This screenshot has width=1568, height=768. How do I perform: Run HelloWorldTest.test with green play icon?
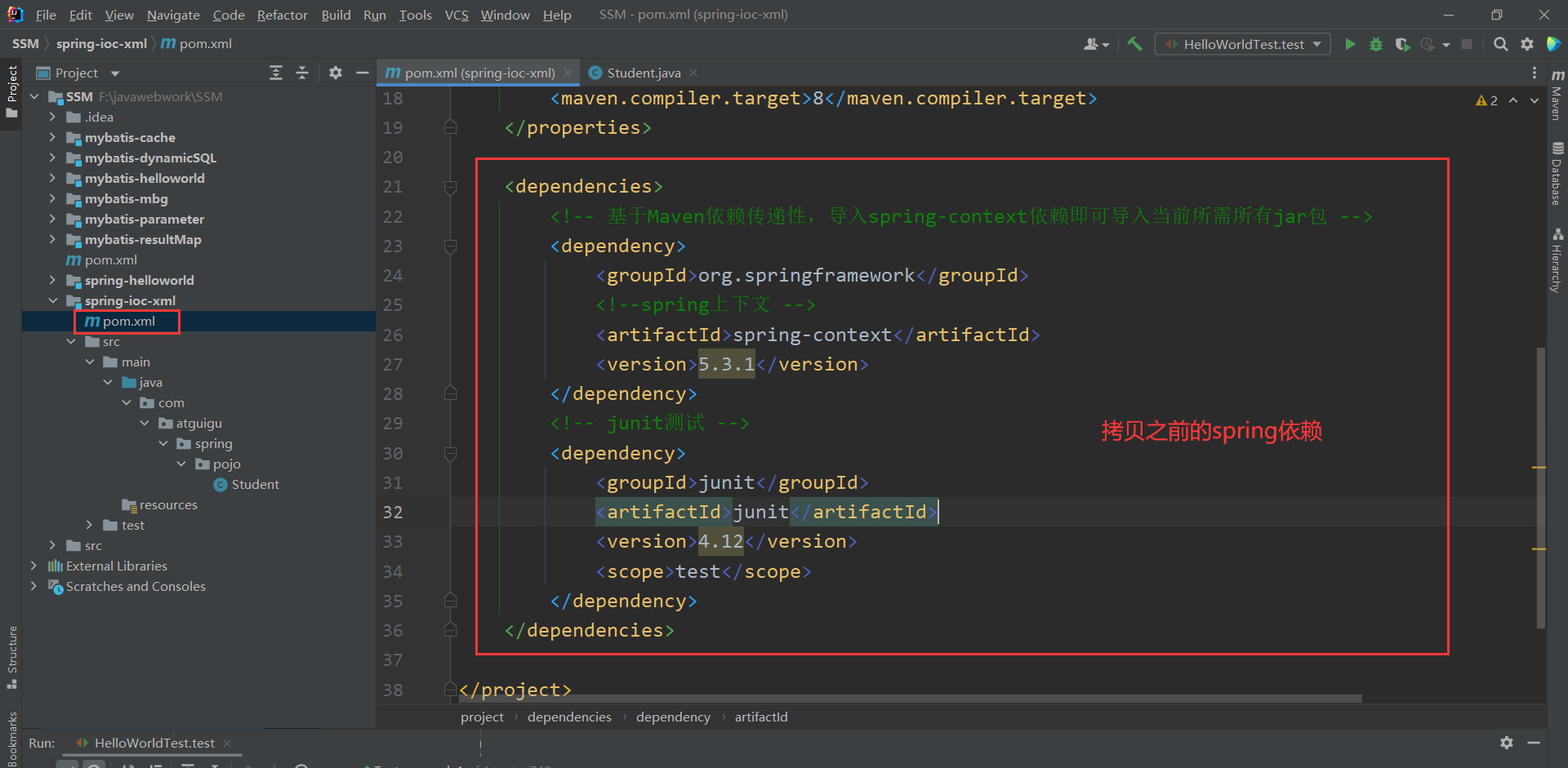tap(1350, 44)
